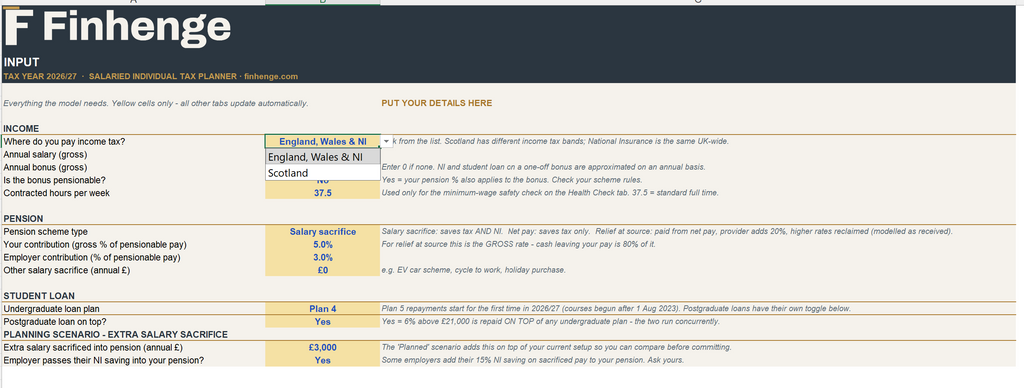This screenshot has width=1024, height=388.
Task: Click the PENSION section heading
Action: [23, 219]
